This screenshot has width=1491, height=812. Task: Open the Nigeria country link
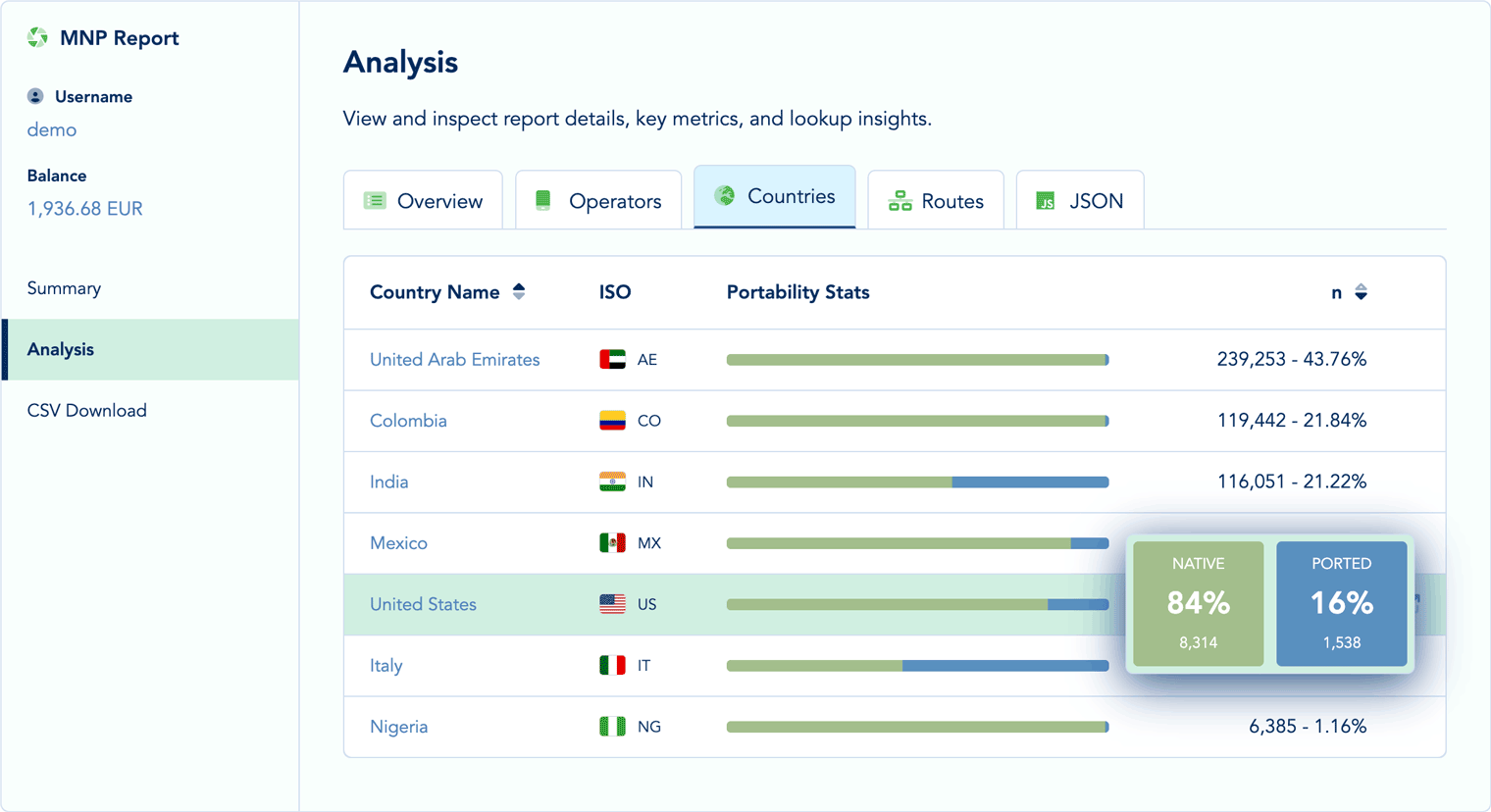398,727
